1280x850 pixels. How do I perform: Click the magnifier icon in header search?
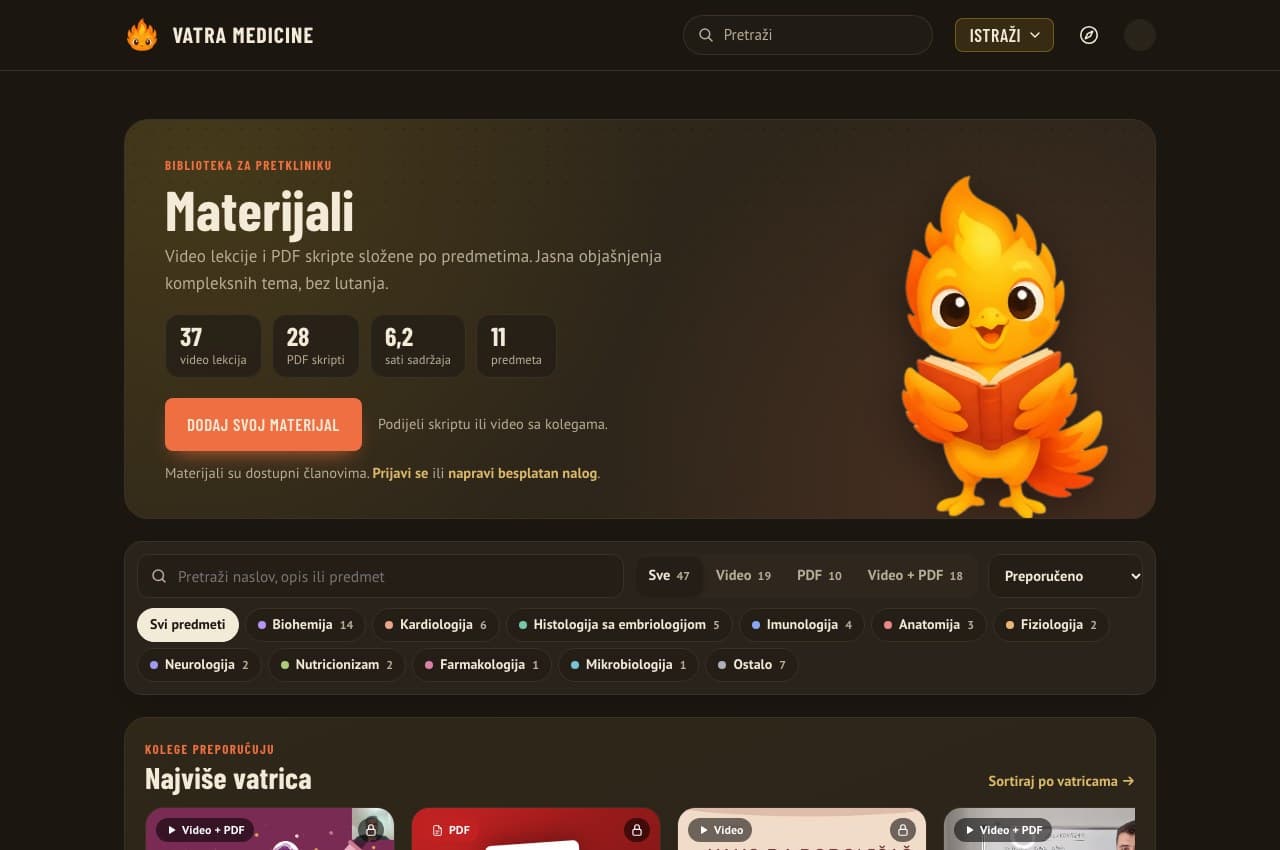coord(706,35)
